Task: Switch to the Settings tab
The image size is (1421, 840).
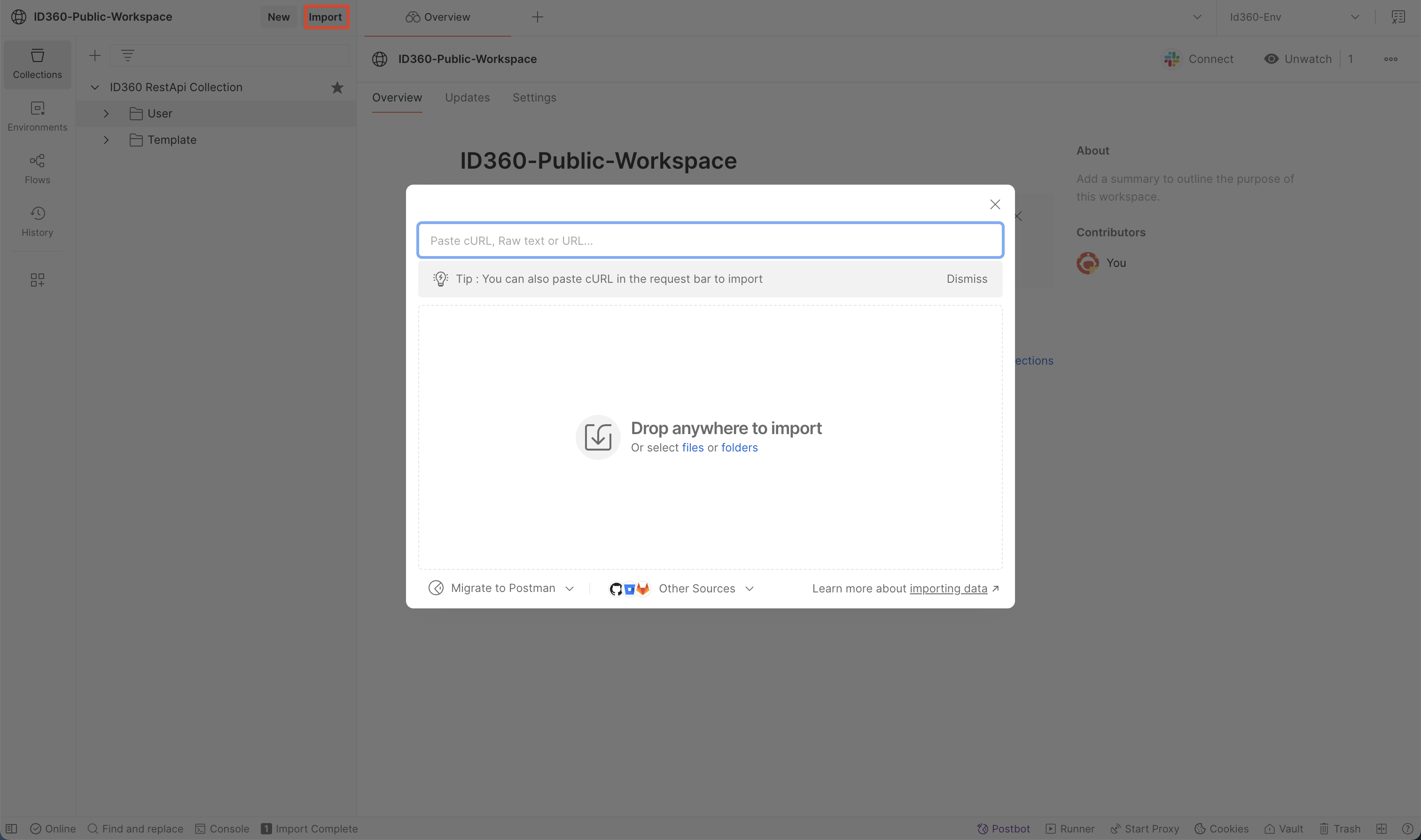Action: (x=534, y=97)
